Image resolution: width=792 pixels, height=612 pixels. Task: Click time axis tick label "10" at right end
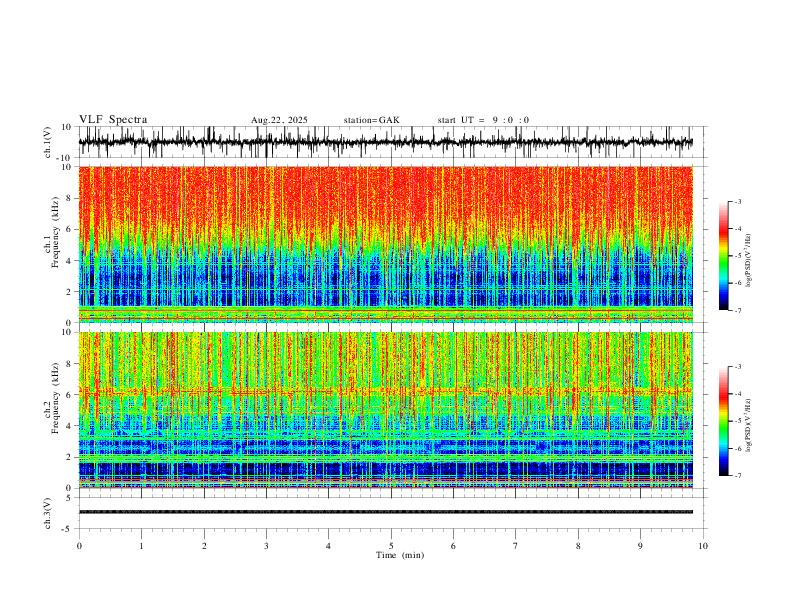pos(703,546)
